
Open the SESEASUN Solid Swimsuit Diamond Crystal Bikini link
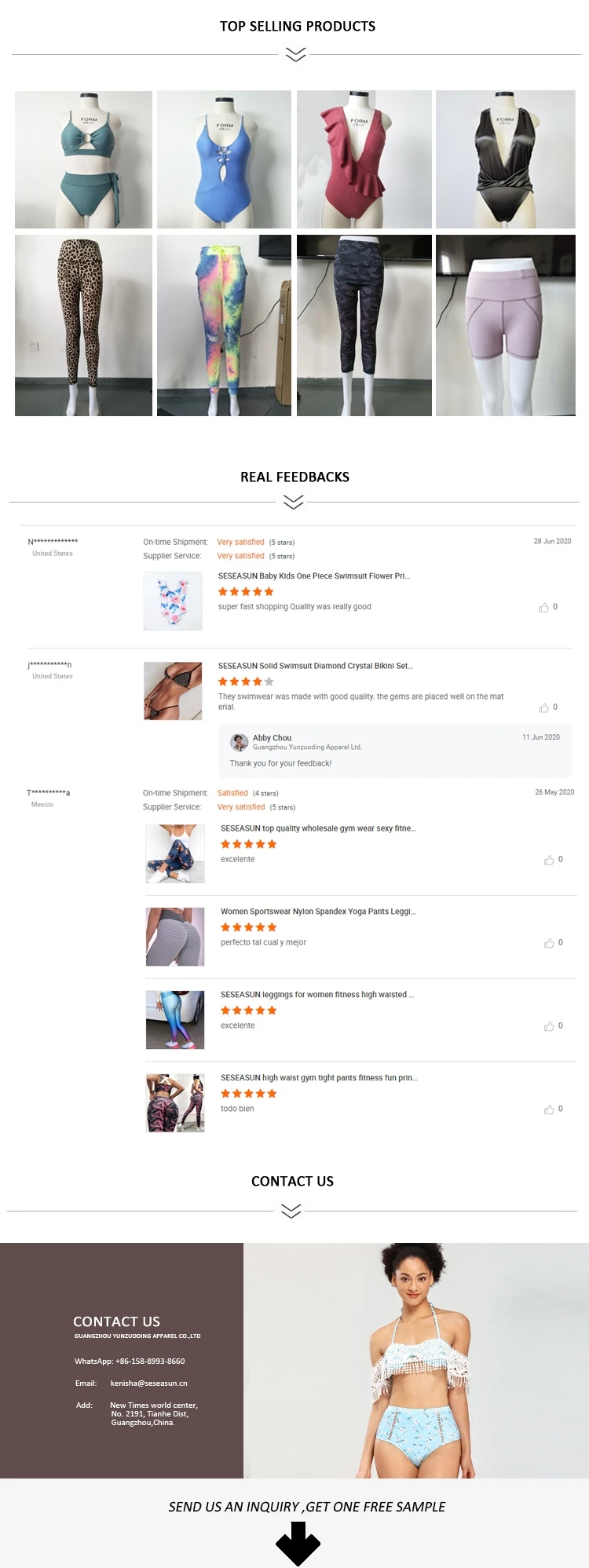point(315,666)
